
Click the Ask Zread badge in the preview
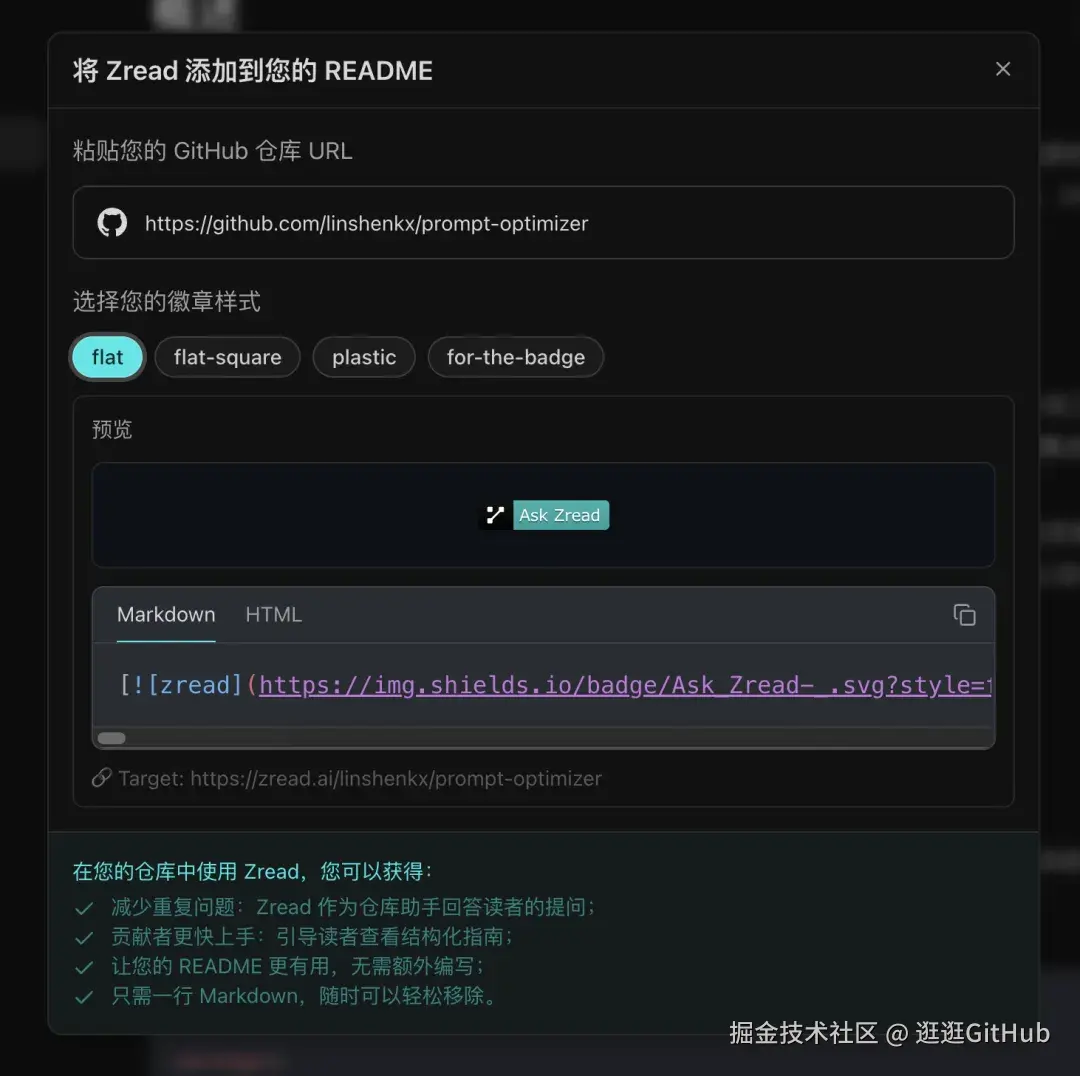point(561,515)
